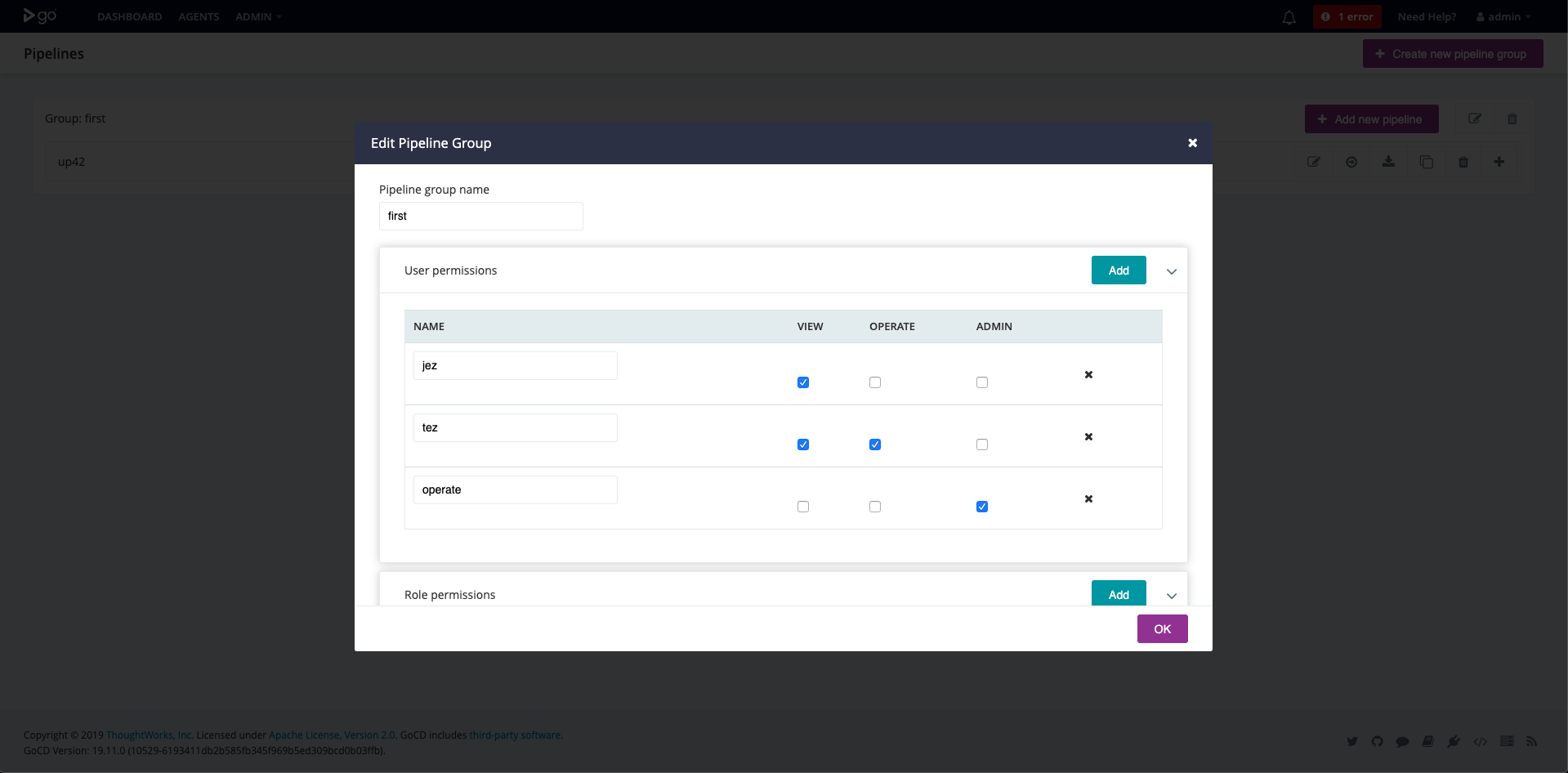1568x773 pixels.
Task: Download the up42 pipeline configuration
Action: [x=1388, y=162]
